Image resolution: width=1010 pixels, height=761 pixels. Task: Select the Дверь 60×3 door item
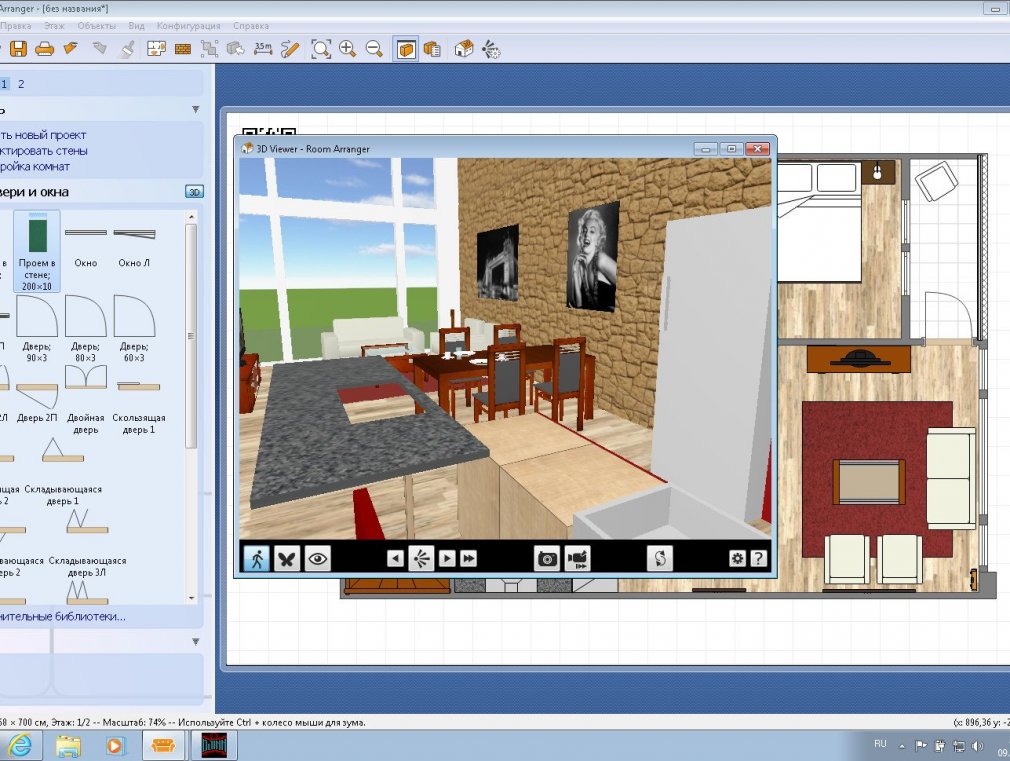tap(134, 329)
